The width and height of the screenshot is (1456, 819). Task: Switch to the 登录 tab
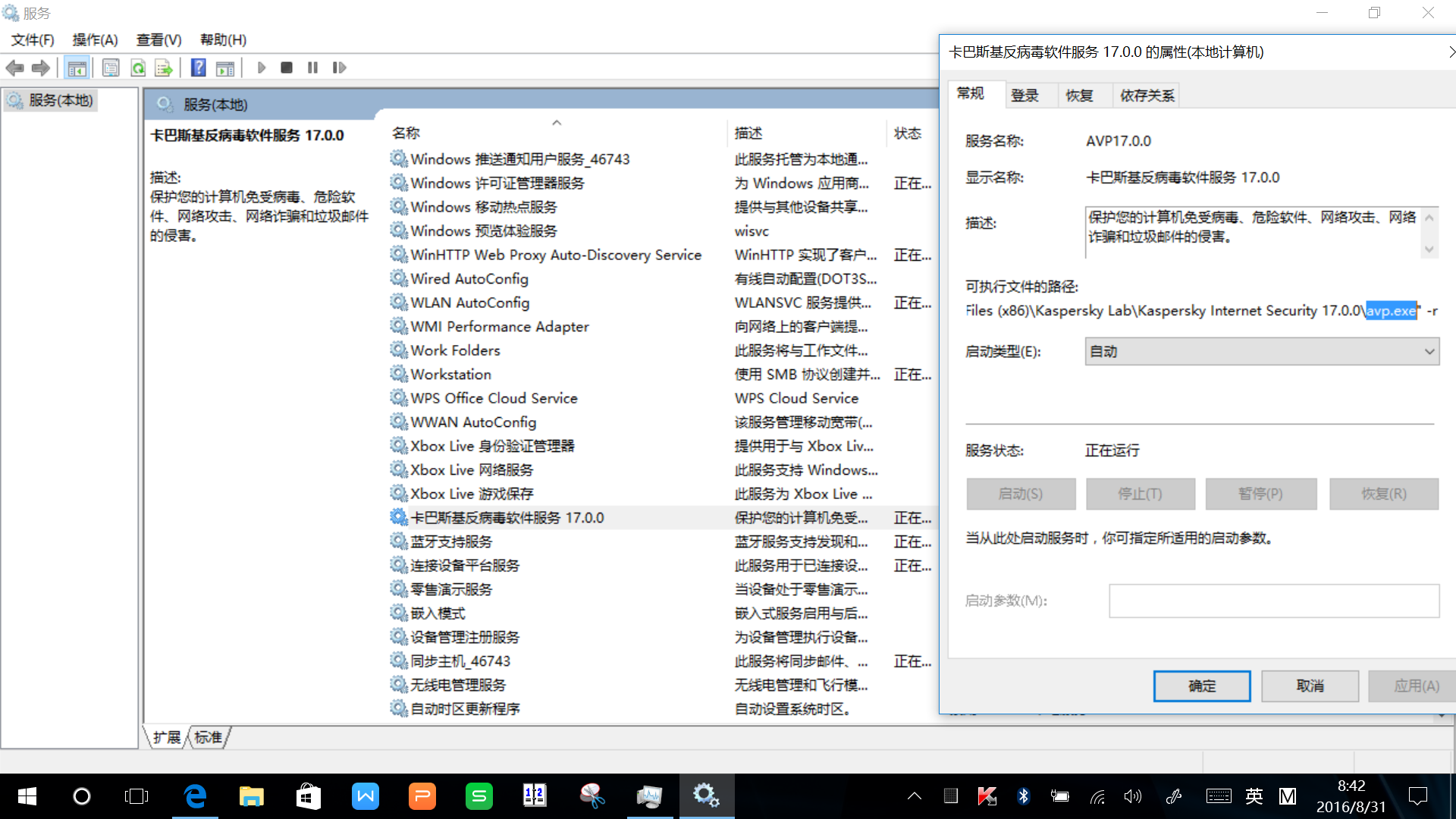pos(1025,96)
